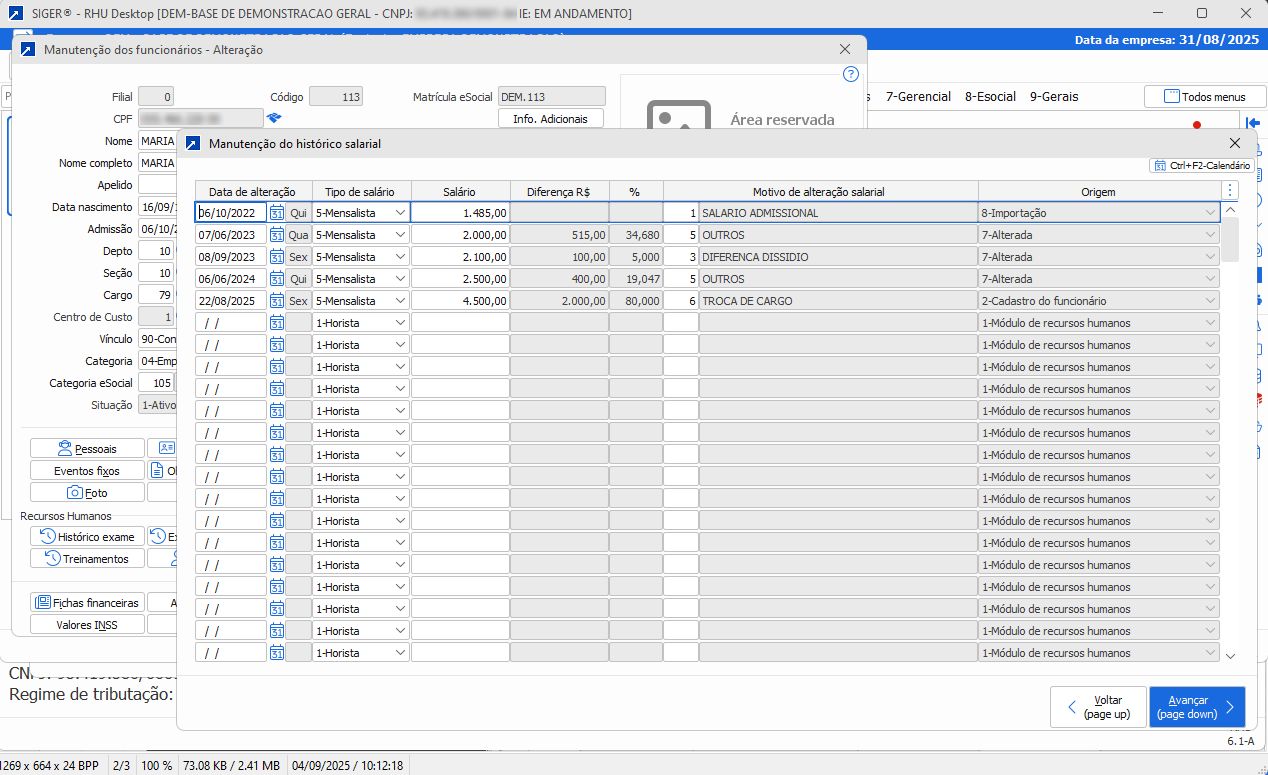Image resolution: width=1268 pixels, height=775 pixels.
Task: Open calendar icon for 06/10/2022 row
Action: (277, 213)
